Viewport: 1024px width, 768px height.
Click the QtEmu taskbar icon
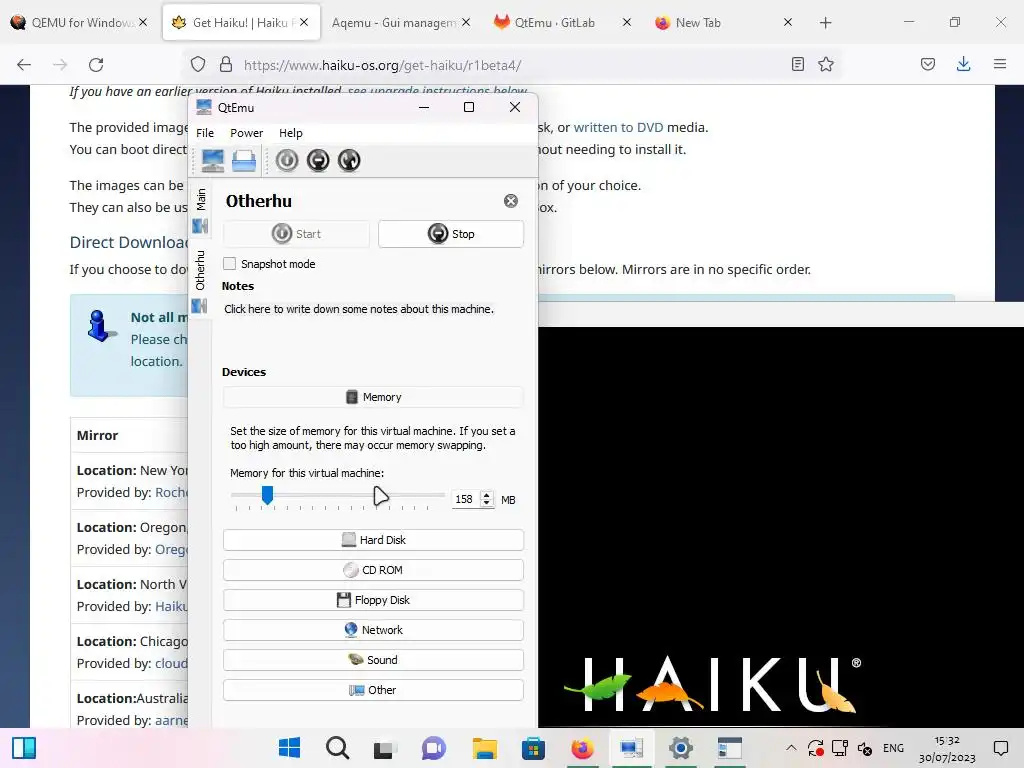pyautogui.click(x=631, y=748)
